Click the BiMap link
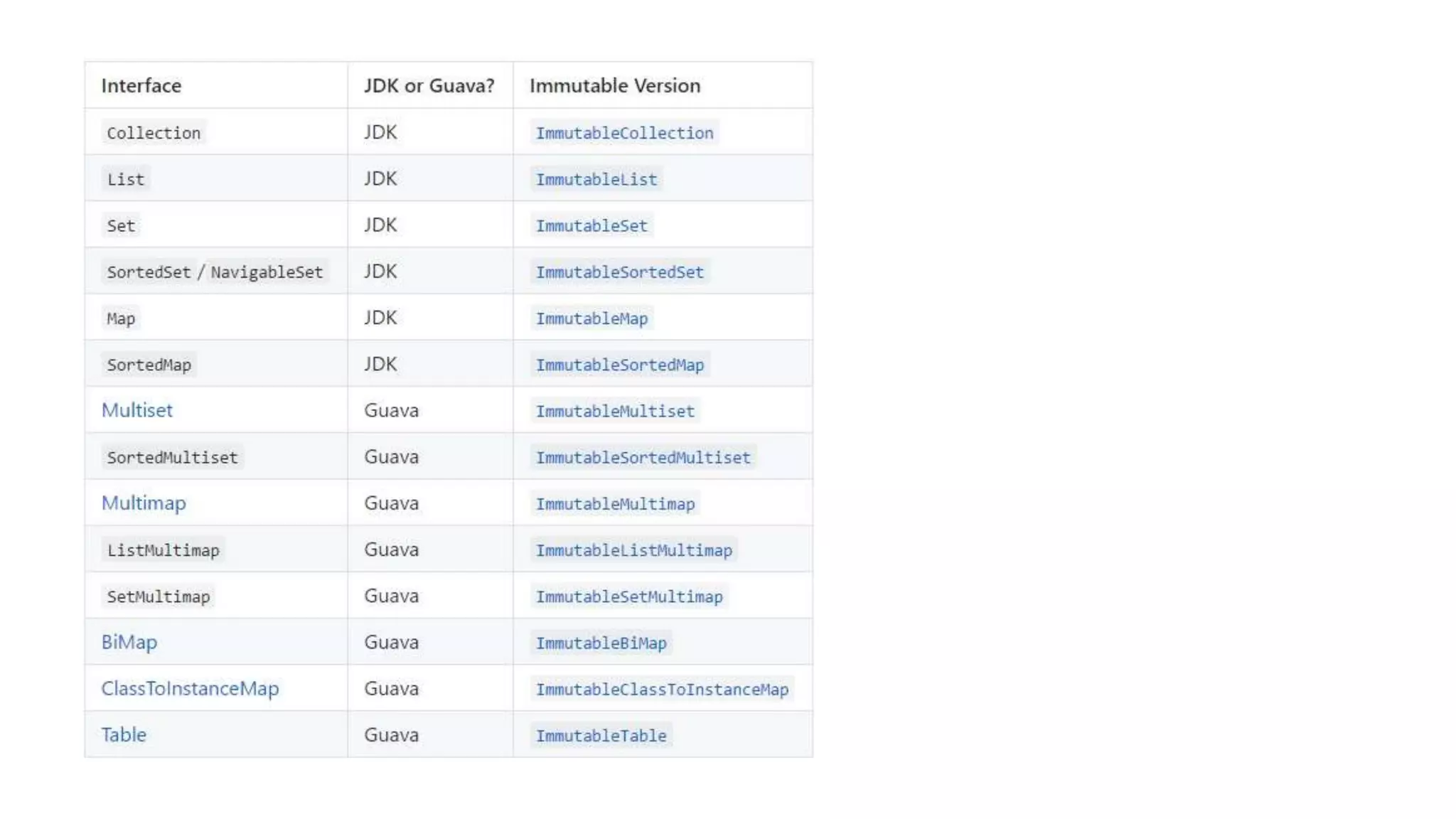 pyautogui.click(x=129, y=642)
